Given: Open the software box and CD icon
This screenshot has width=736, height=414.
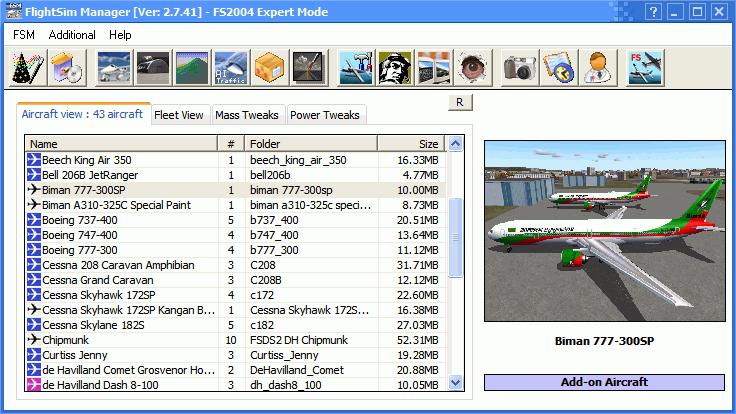Looking at the screenshot, I should 68,68.
